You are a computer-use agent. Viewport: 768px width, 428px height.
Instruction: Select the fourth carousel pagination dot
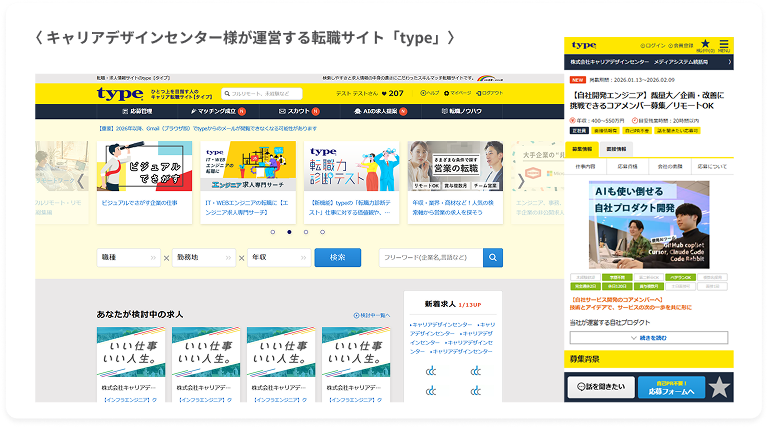click(322, 232)
